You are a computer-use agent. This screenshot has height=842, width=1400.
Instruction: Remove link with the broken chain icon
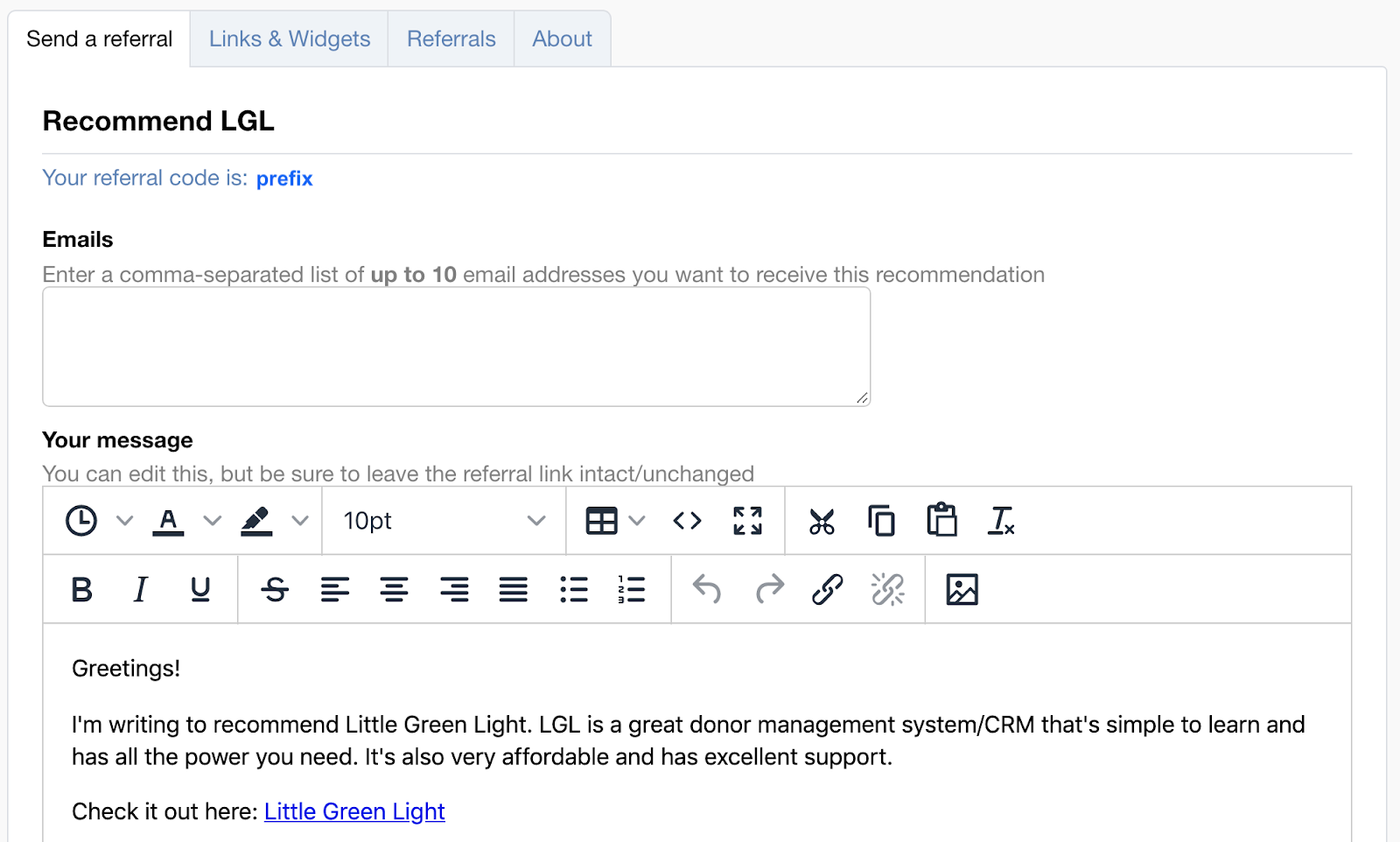(888, 590)
